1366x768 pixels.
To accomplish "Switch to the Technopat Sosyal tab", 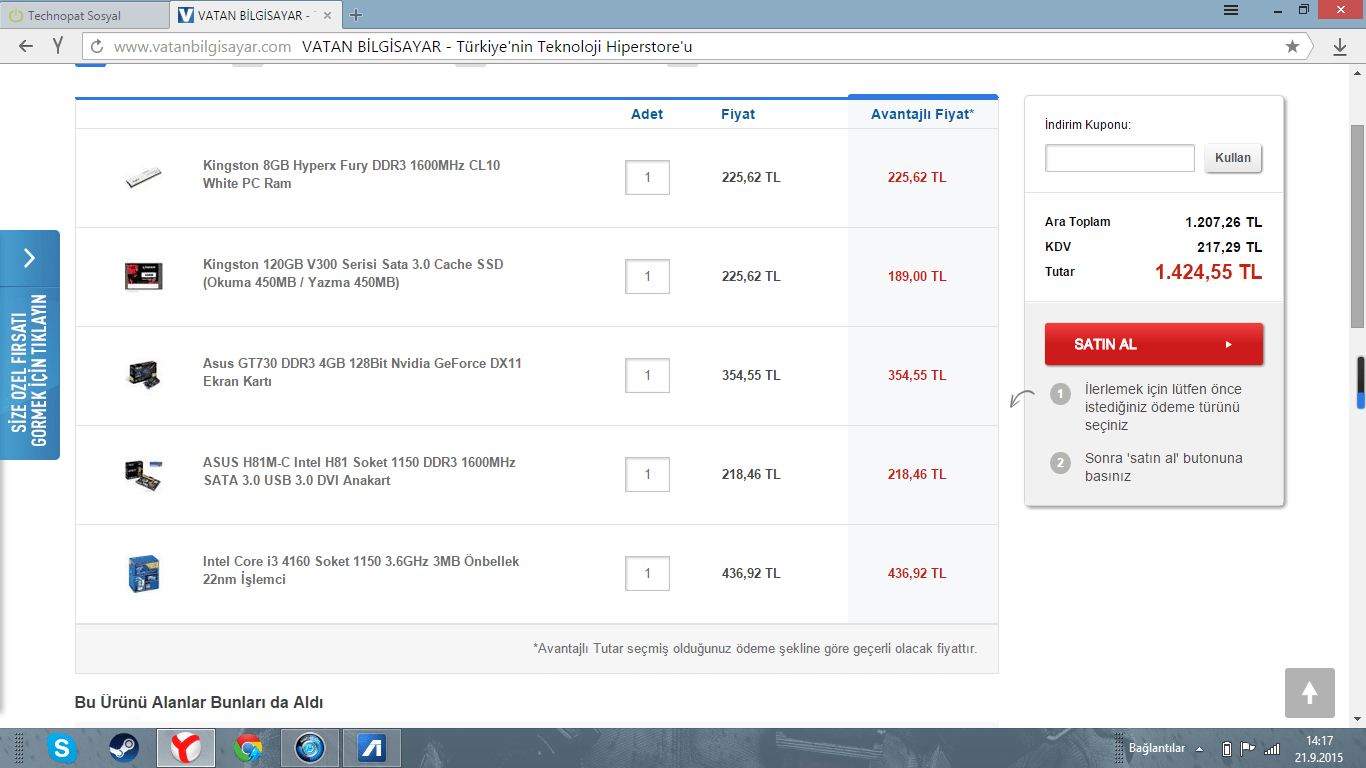I will [x=86, y=15].
